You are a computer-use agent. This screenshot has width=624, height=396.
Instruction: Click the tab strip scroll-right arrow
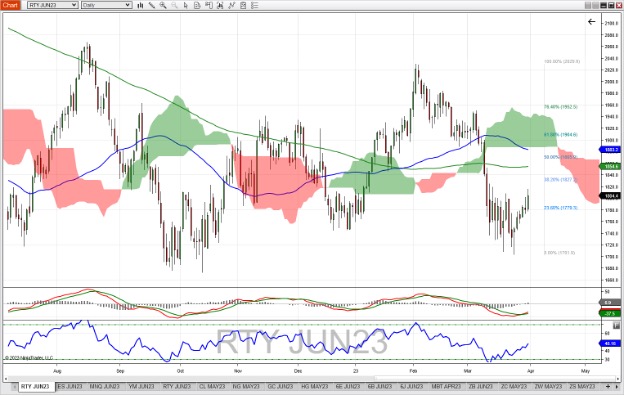coord(618,386)
